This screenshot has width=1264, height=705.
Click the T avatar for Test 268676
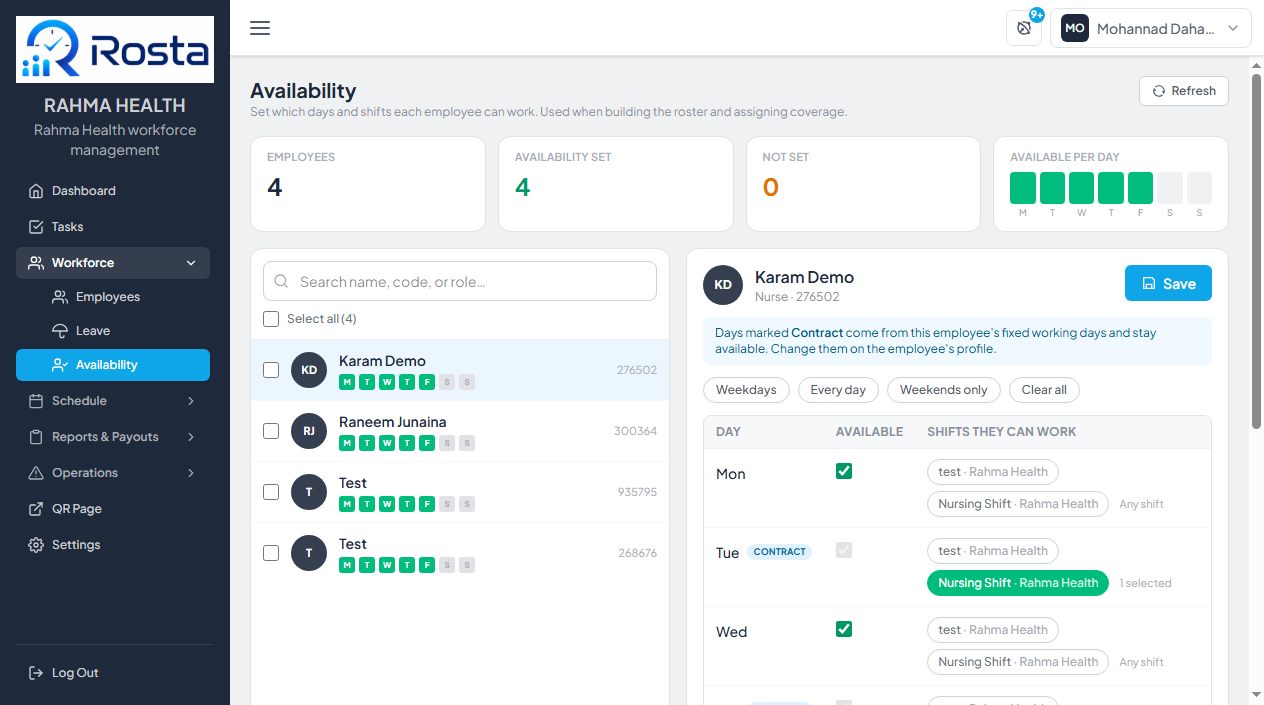click(309, 553)
